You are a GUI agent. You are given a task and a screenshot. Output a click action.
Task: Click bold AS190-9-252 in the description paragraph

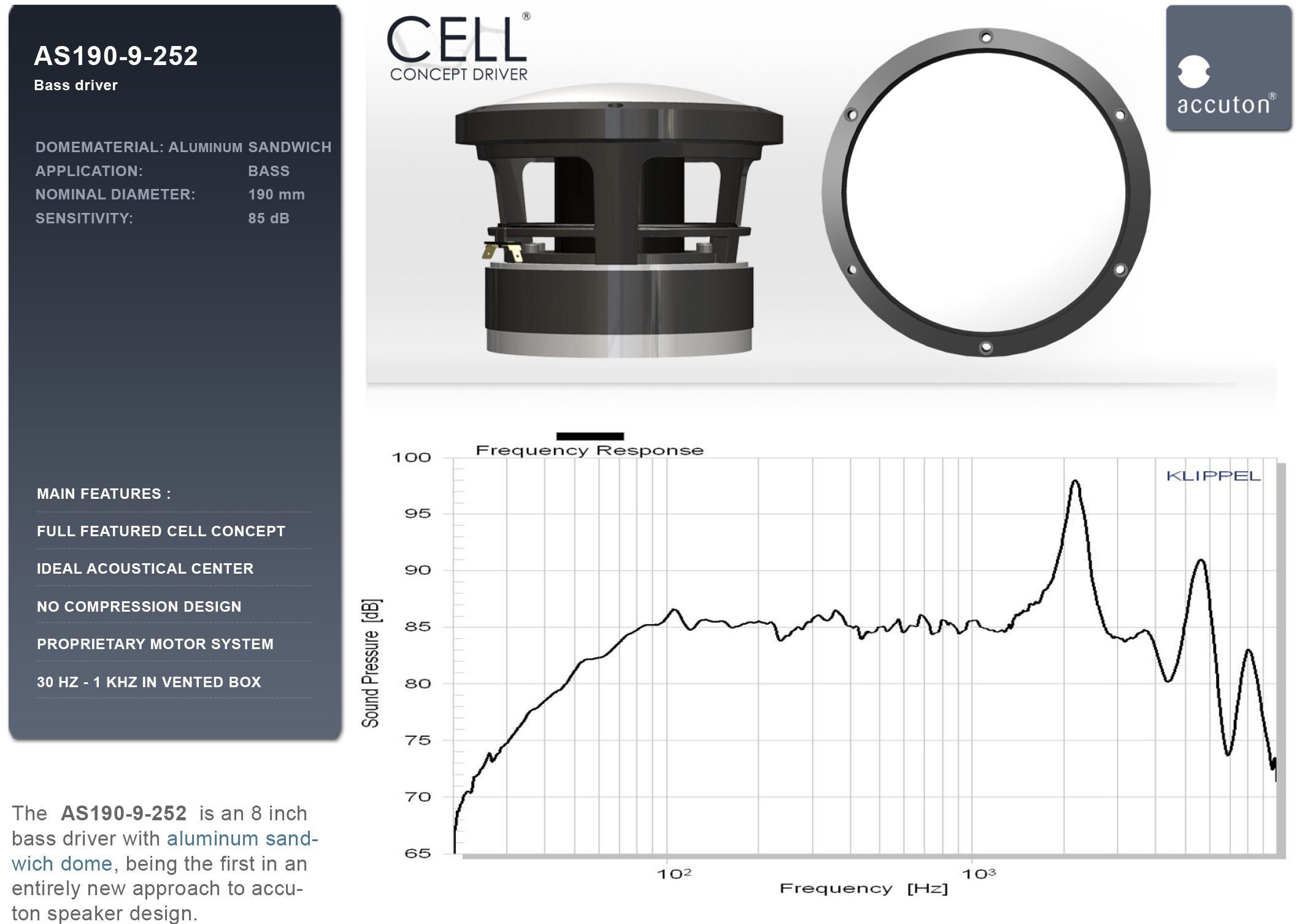[124, 814]
